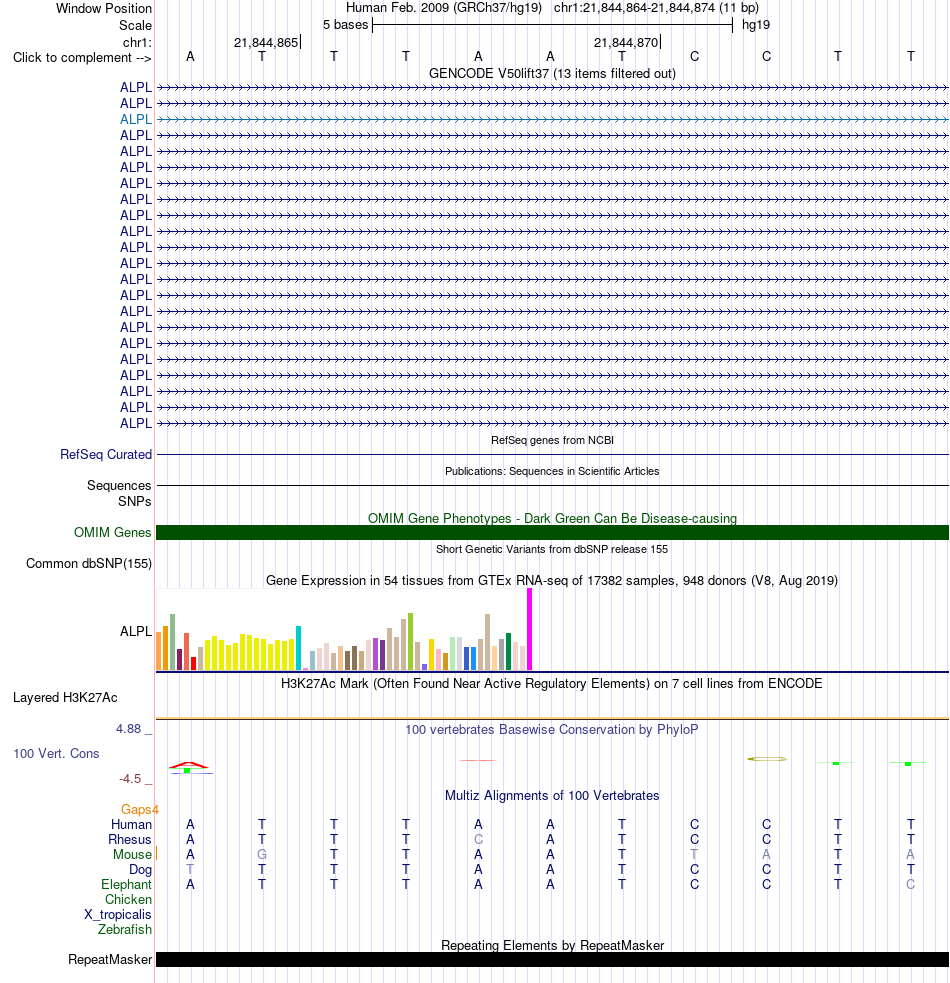Image resolution: width=950 pixels, height=983 pixels.
Task: Select the 'Rhesus' alignment row label
Action: tap(130, 839)
